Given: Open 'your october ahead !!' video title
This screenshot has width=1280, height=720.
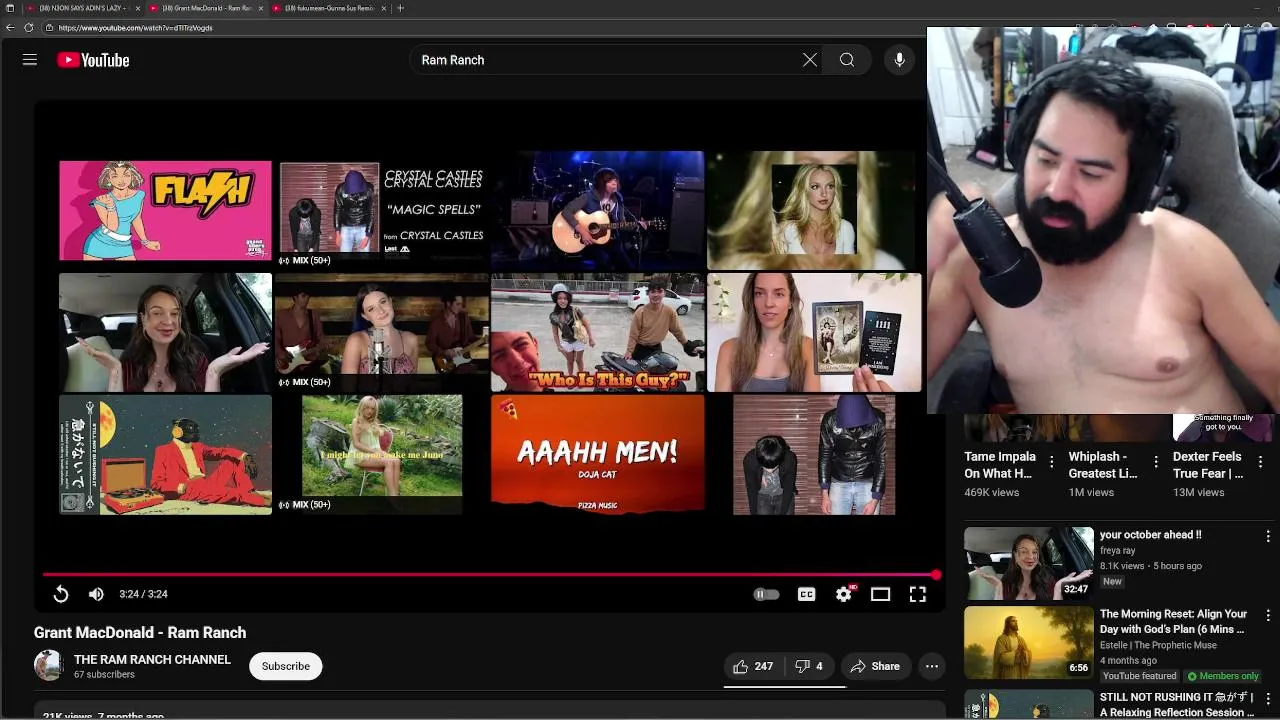Looking at the screenshot, I should click(1150, 535).
